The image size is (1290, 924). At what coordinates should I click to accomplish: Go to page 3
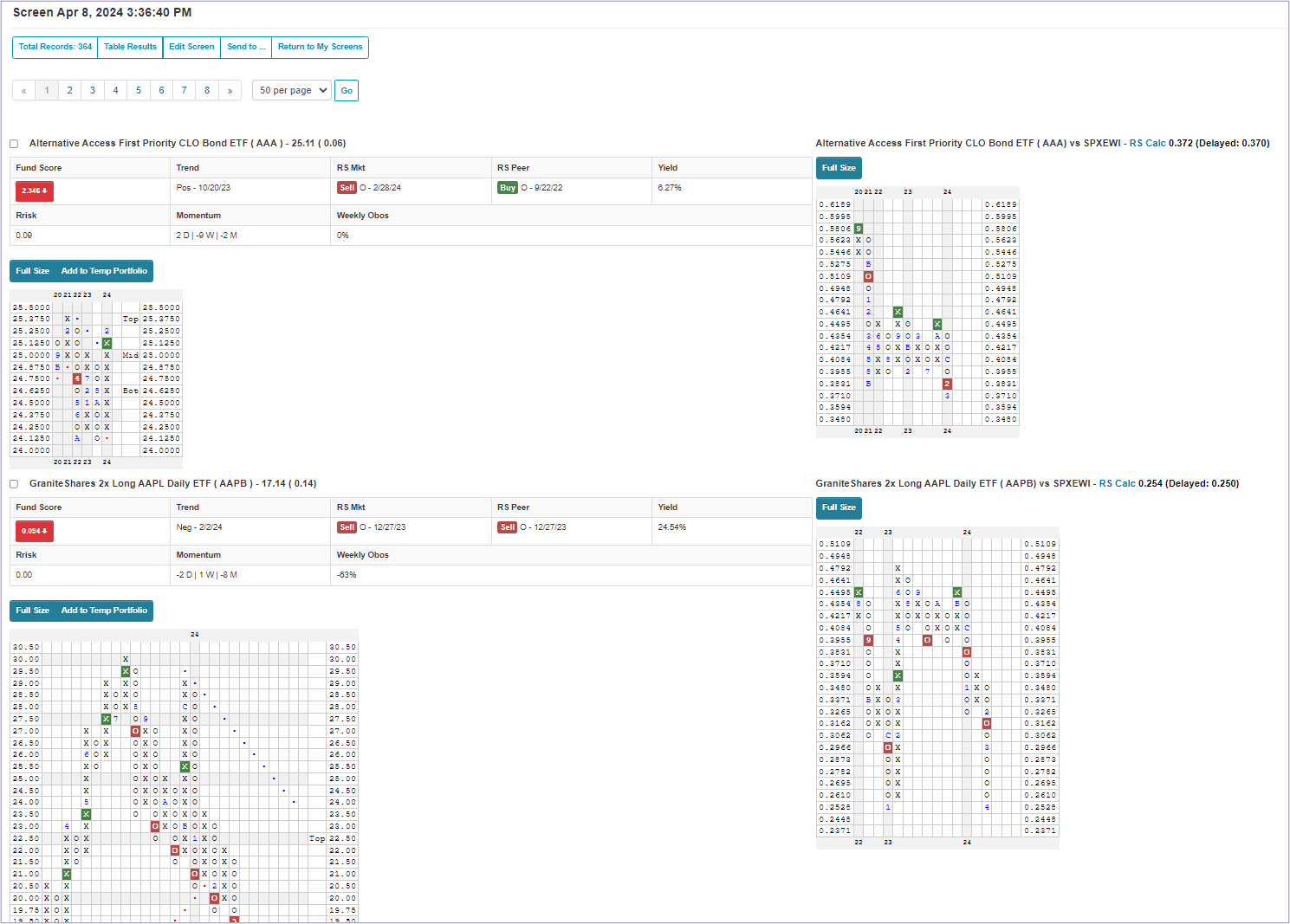coord(93,90)
